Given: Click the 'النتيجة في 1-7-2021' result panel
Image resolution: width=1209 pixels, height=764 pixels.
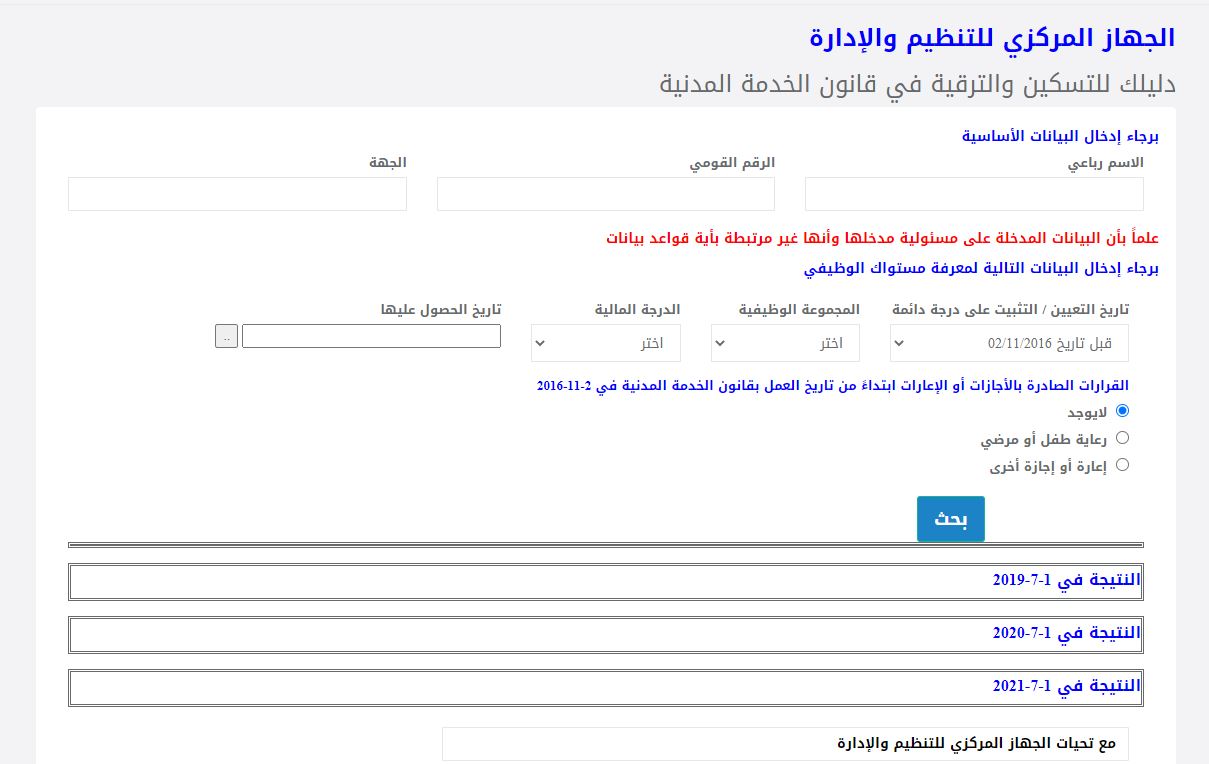Looking at the screenshot, I should [605, 687].
